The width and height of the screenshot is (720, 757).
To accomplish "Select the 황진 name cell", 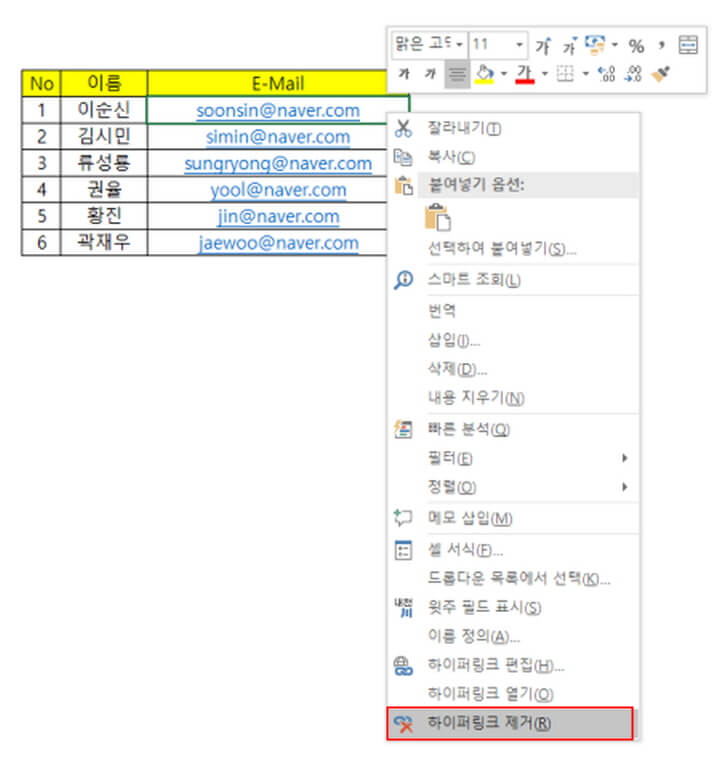I will coord(104,216).
